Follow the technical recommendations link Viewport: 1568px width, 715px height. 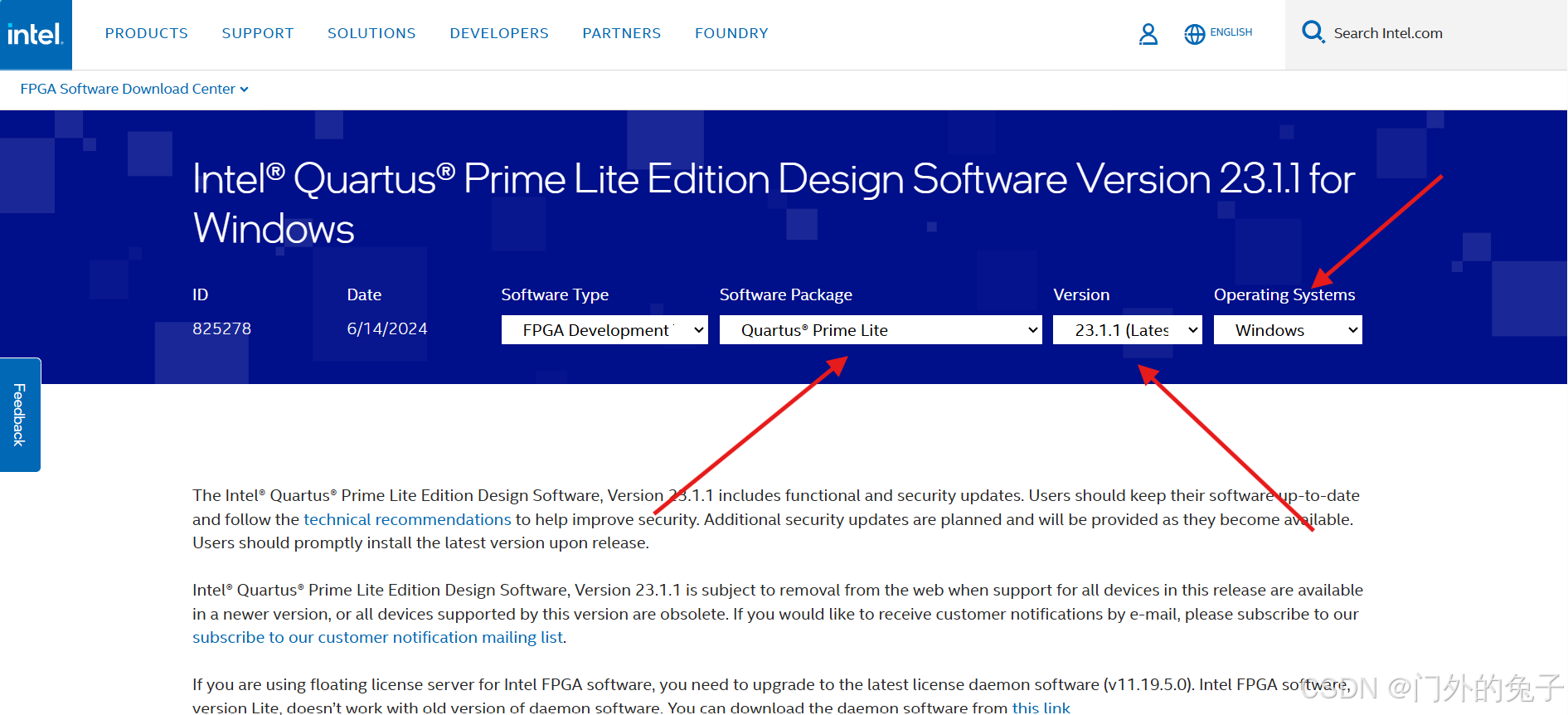point(407,519)
